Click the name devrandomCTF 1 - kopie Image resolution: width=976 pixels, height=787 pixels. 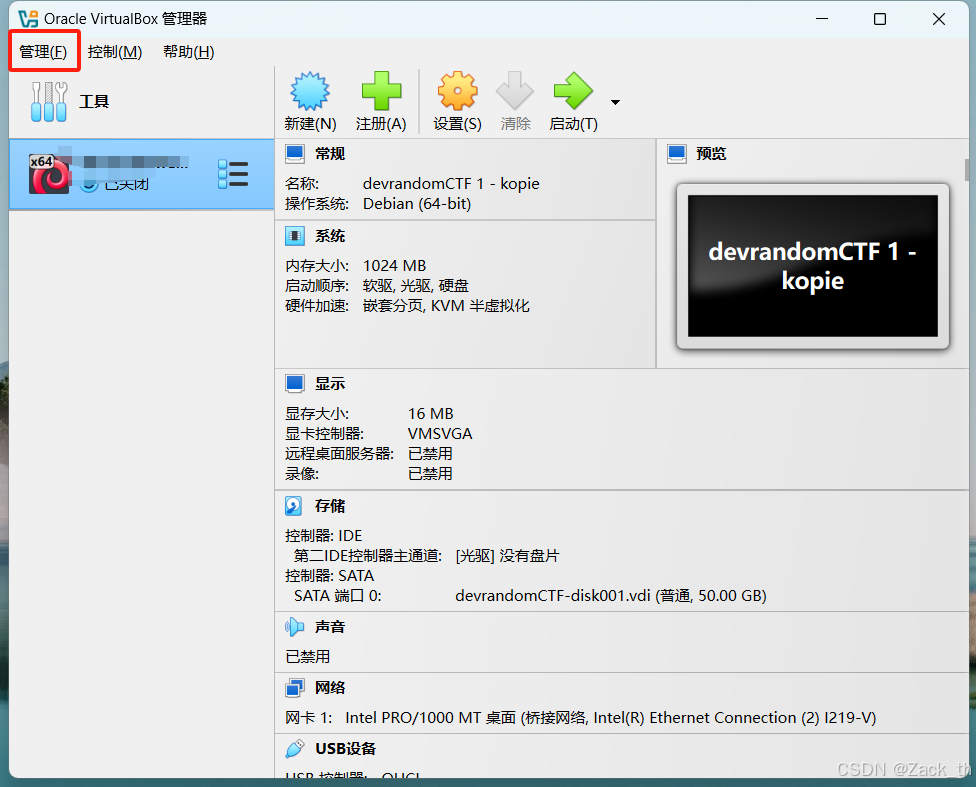451,184
